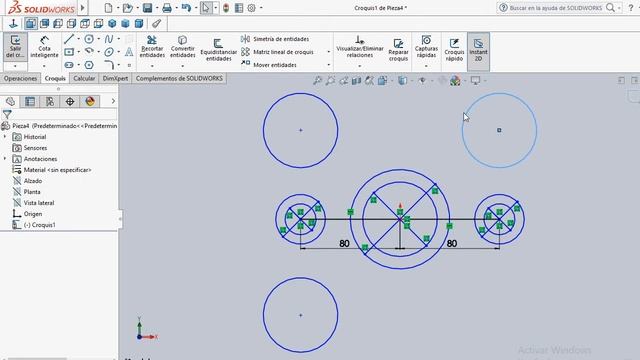Click Reparar croquis
The width and height of the screenshot is (640, 360).
pyautogui.click(x=398, y=50)
